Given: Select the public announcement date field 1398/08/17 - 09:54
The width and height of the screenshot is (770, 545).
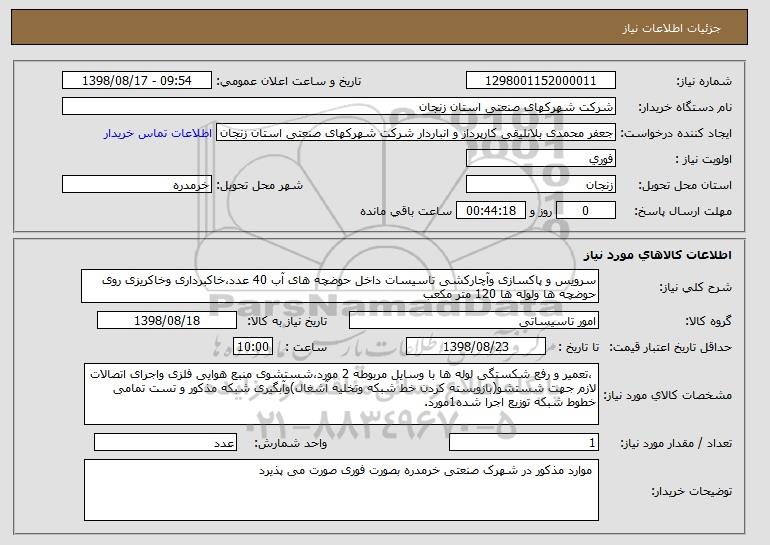Looking at the screenshot, I should [x=137, y=81].
